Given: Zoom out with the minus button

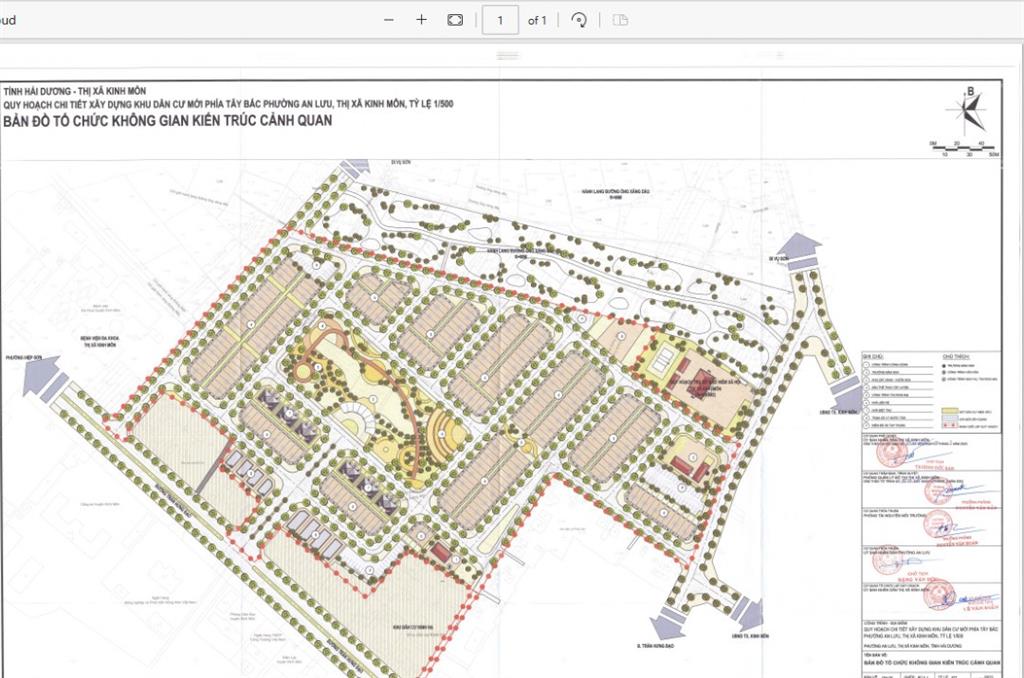Looking at the screenshot, I should (389, 20).
